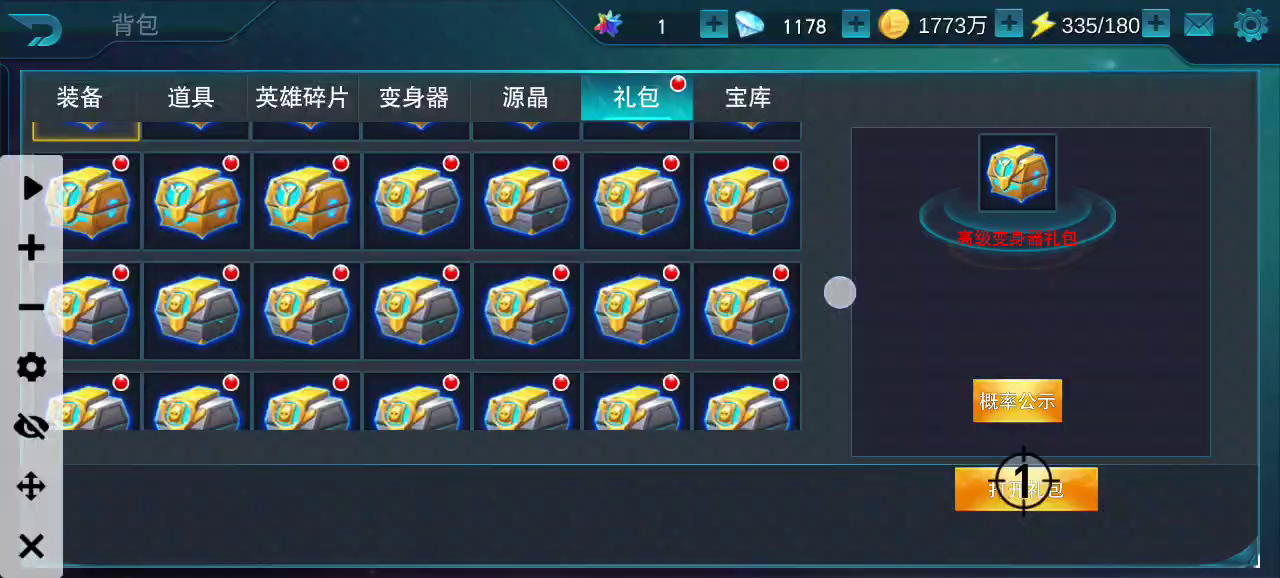Switch to the 英雄碎片 tab
Viewport: 1280px width, 578px height.
coord(302,97)
